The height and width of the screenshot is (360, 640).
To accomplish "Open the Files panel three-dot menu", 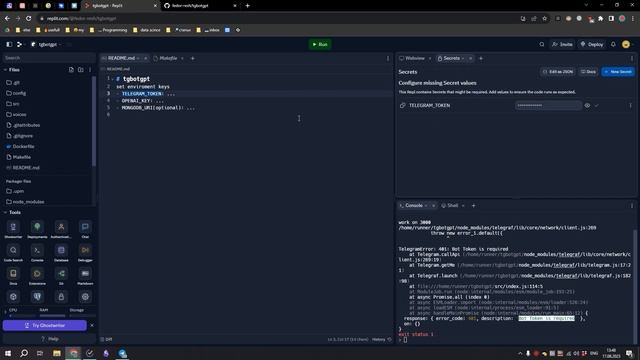I will pos(90,70).
